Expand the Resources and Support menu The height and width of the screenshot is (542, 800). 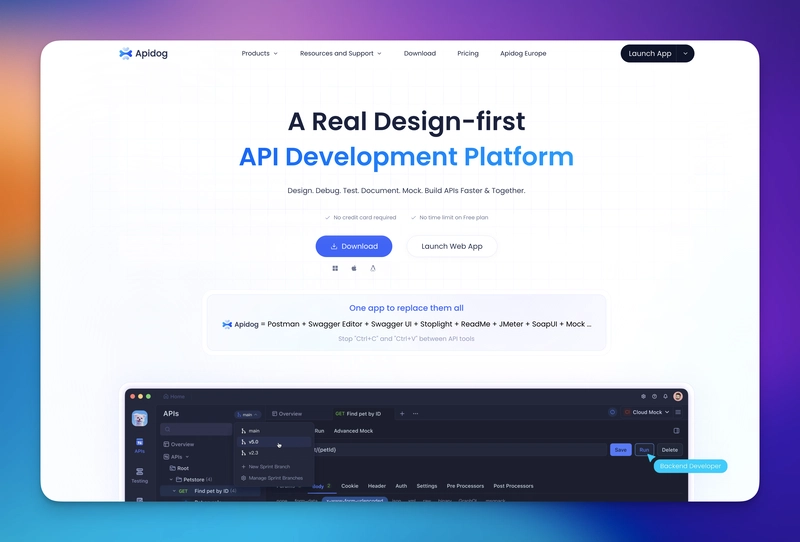pyautogui.click(x=340, y=53)
